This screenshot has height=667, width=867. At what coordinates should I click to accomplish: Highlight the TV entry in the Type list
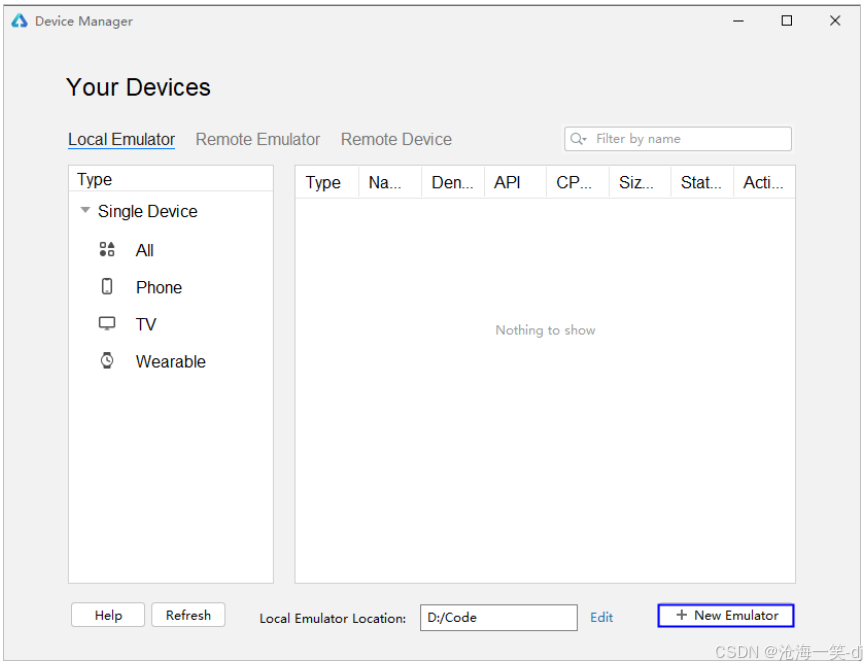[146, 323]
